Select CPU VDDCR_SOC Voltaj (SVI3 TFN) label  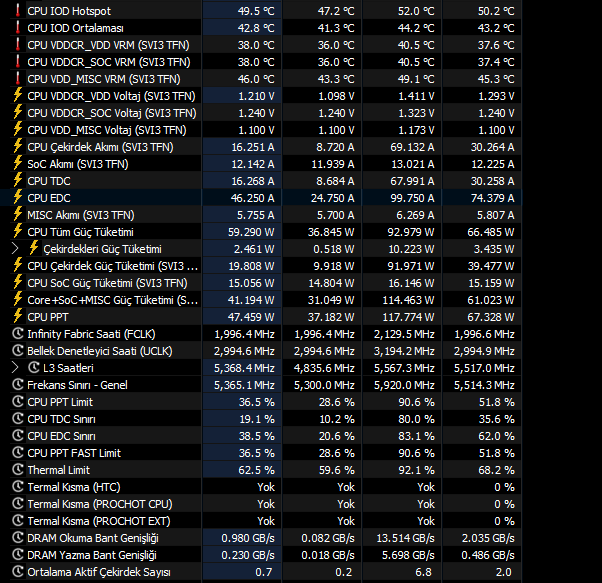pos(112,113)
